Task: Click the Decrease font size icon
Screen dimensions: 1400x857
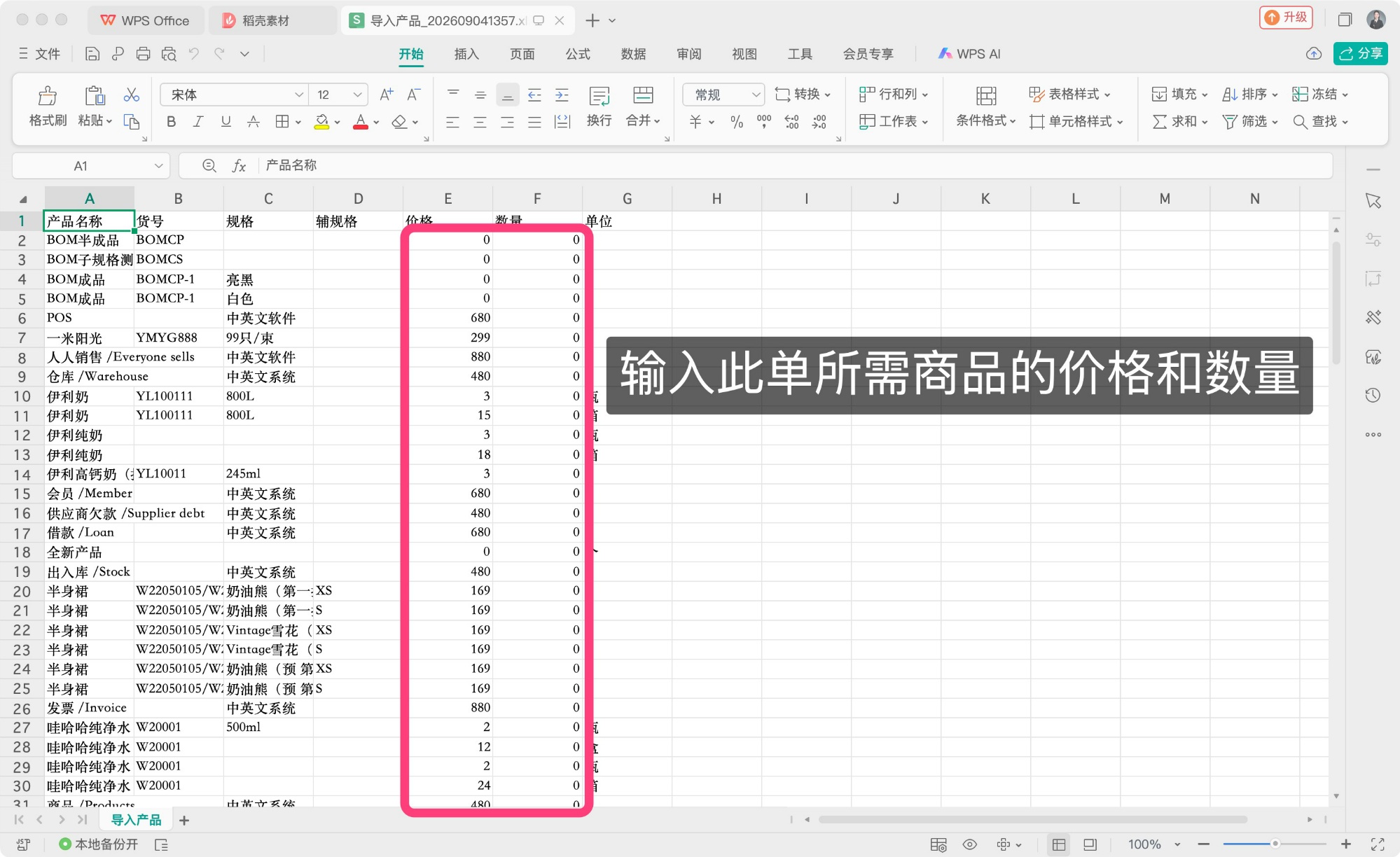Action: [x=414, y=95]
